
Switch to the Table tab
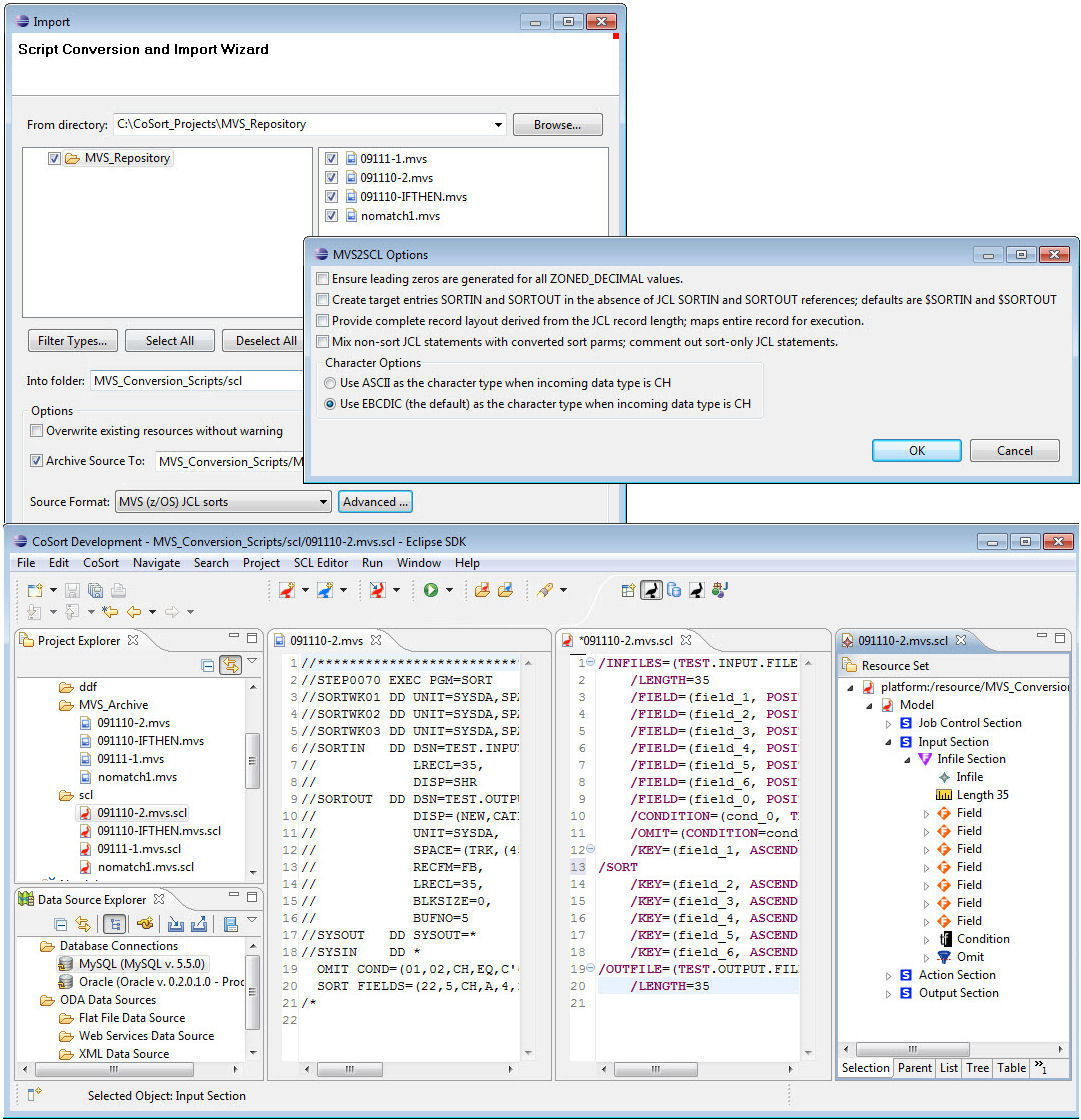click(1012, 1068)
